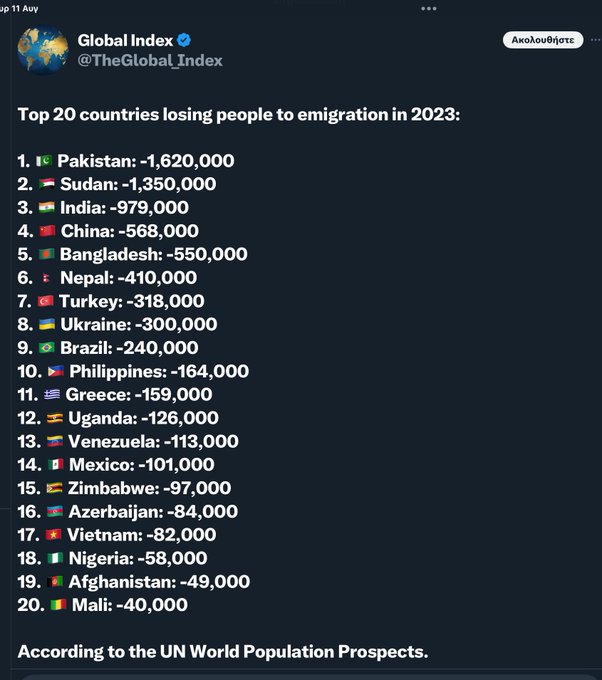Click the 11 Αυγ date at top

25,8
